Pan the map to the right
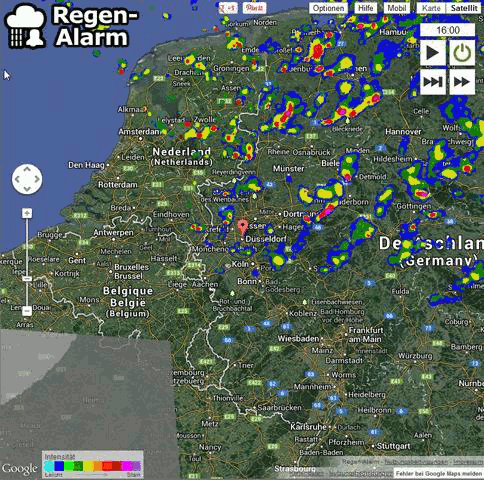This screenshot has width=484, height=480. (37, 179)
